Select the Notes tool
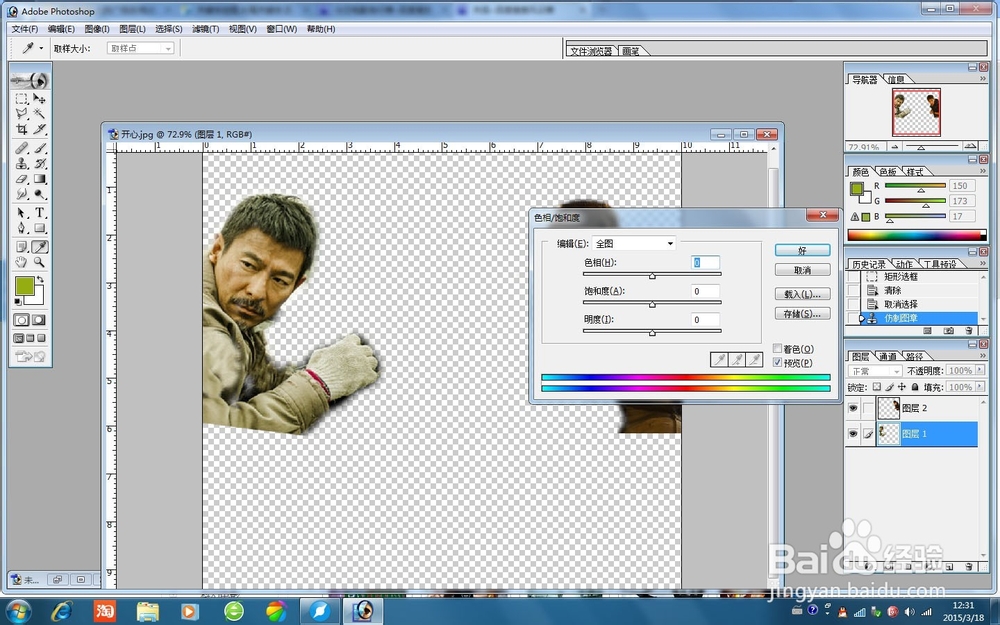The width and height of the screenshot is (1000, 625). 22,247
